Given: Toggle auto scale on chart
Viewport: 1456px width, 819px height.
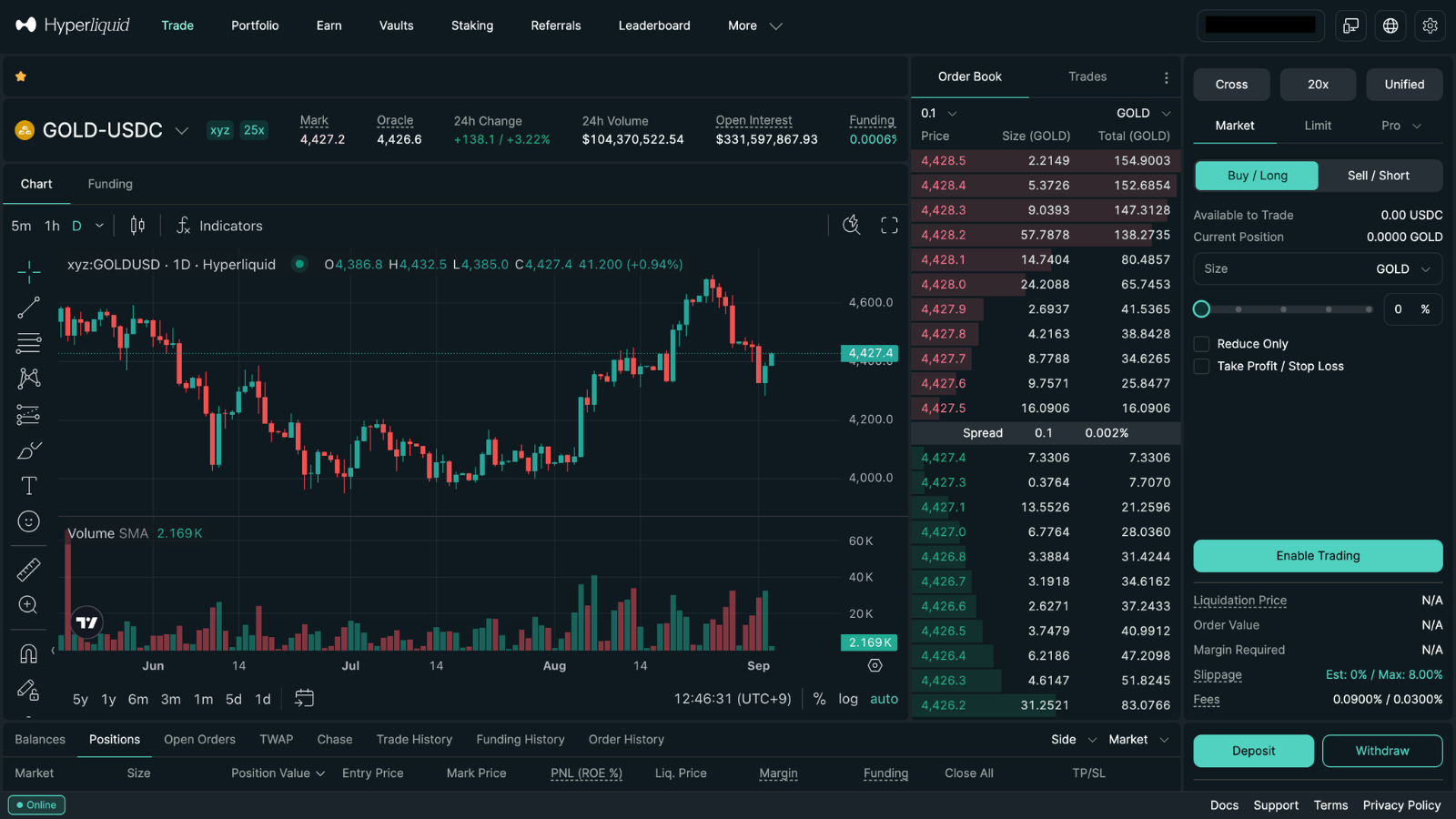Looking at the screenshot, I should tap(885, 699).
